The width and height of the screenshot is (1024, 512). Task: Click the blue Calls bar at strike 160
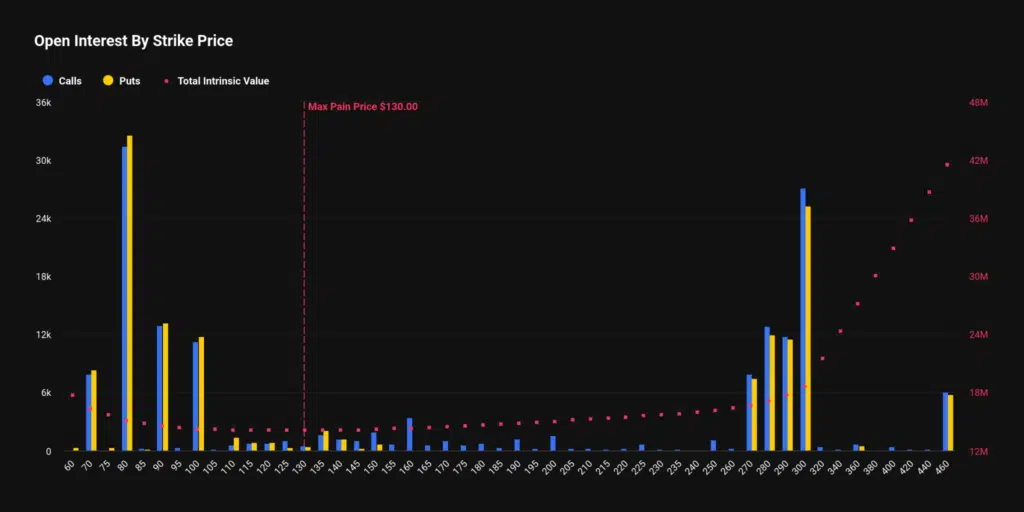[x=409, y=435]
